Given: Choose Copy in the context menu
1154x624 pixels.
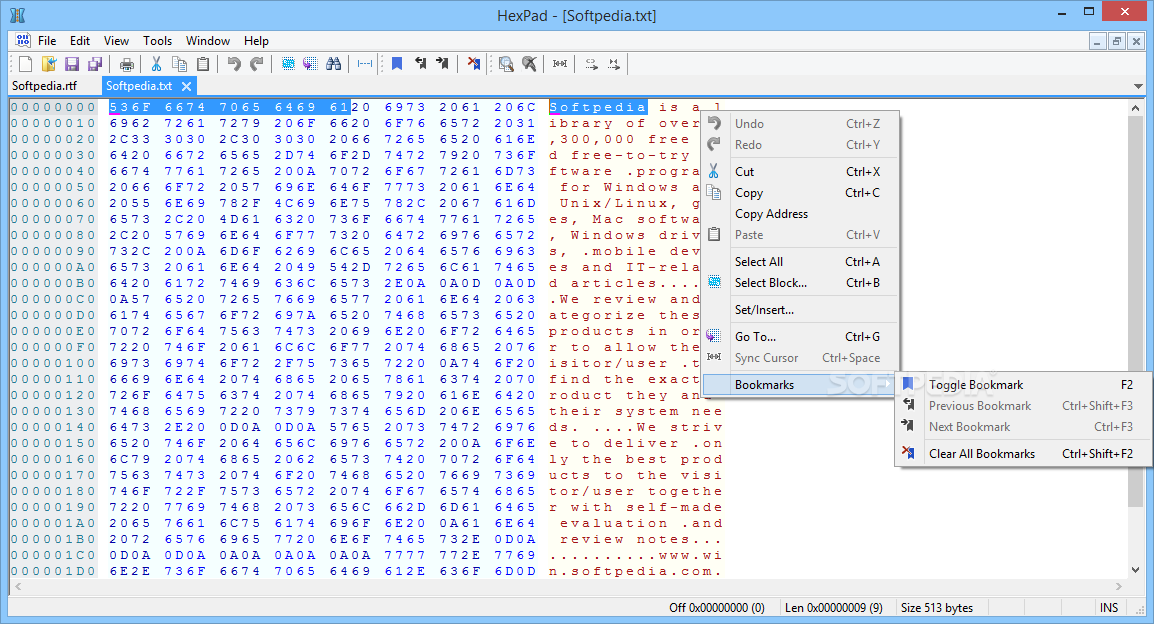Looking at the screenshot, I should 801,193.
